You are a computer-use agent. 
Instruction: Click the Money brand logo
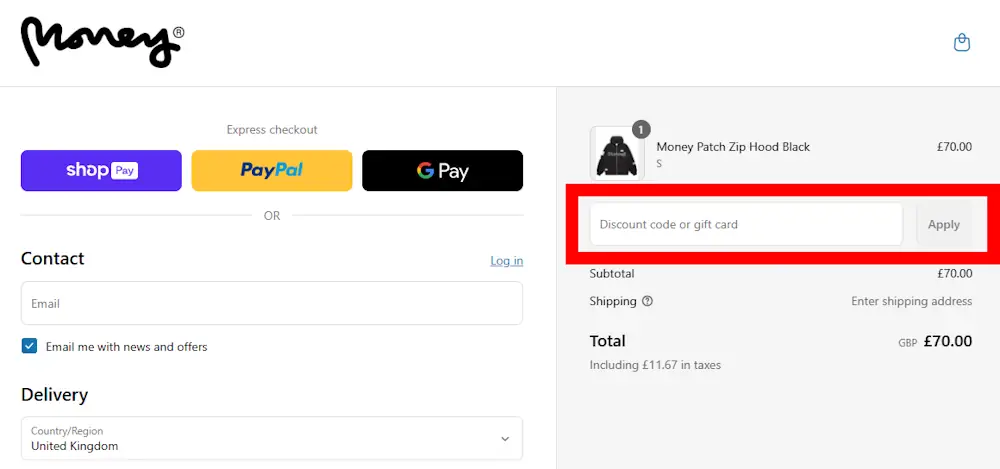[x=102, y=43]
